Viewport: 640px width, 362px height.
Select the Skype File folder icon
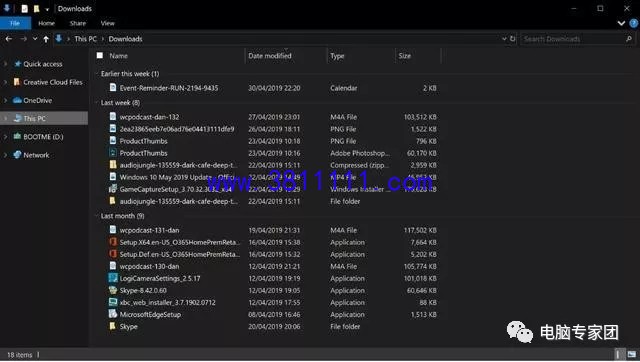coord(113,326)
